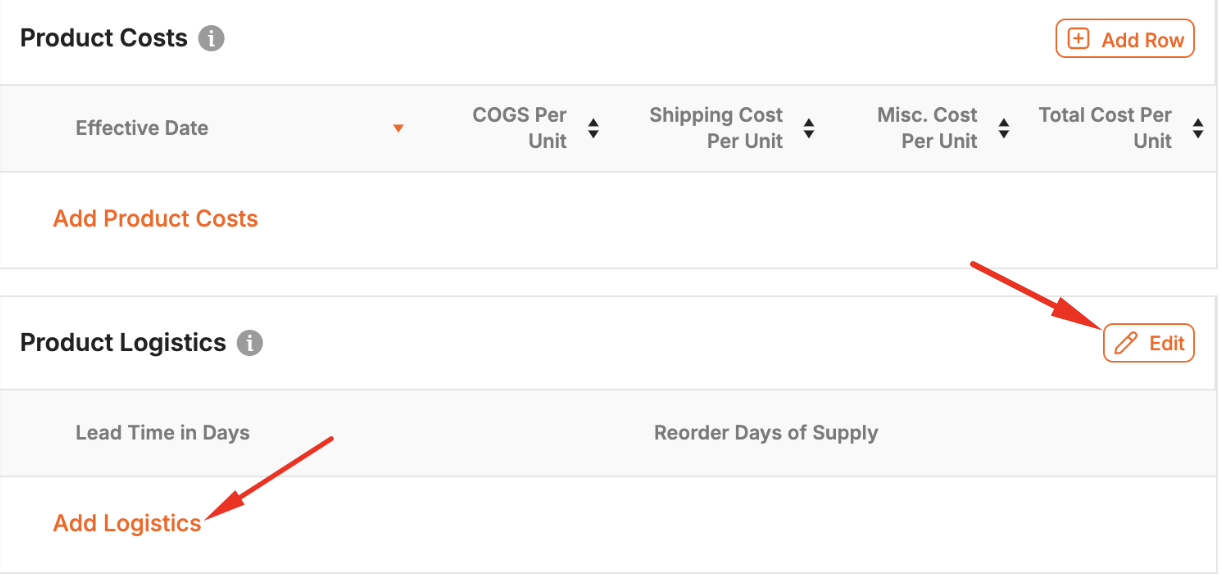
Task: Select the COGS Per Unit header text
Action: tap(520, 128)
